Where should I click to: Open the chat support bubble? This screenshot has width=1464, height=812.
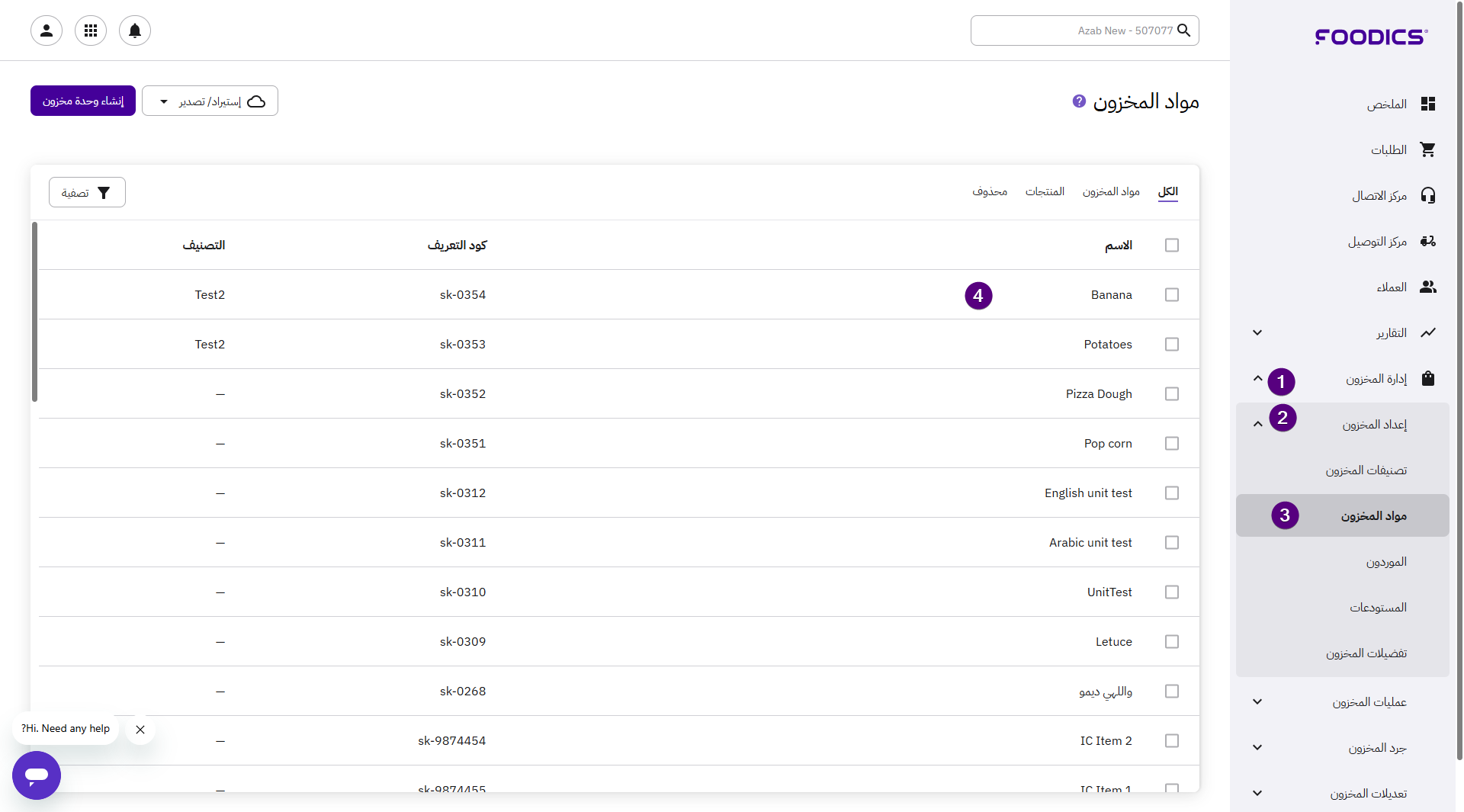pyautogui.click(x=37, y=775)
